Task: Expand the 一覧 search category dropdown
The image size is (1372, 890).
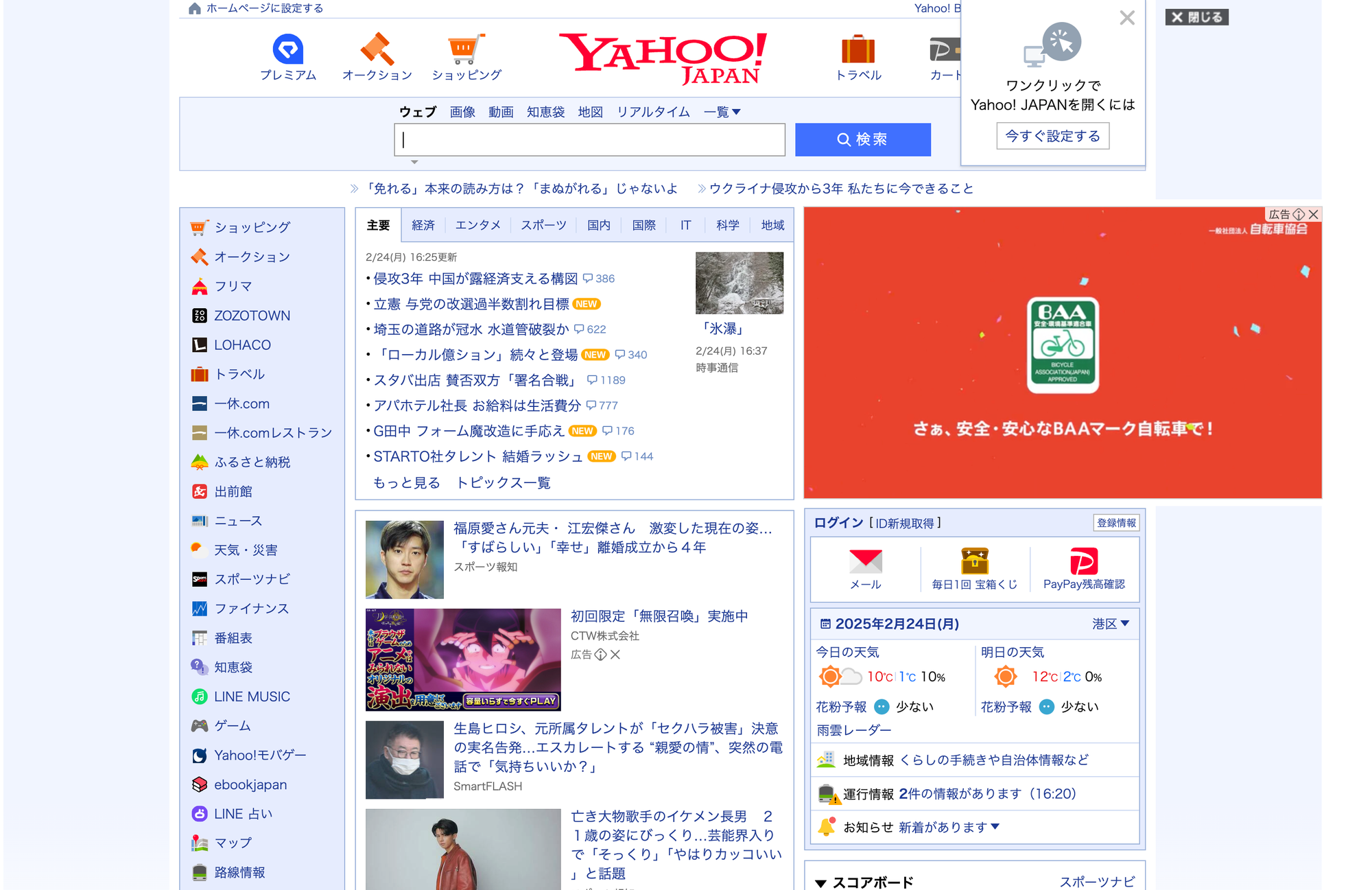Action: [x=722, y=112]
